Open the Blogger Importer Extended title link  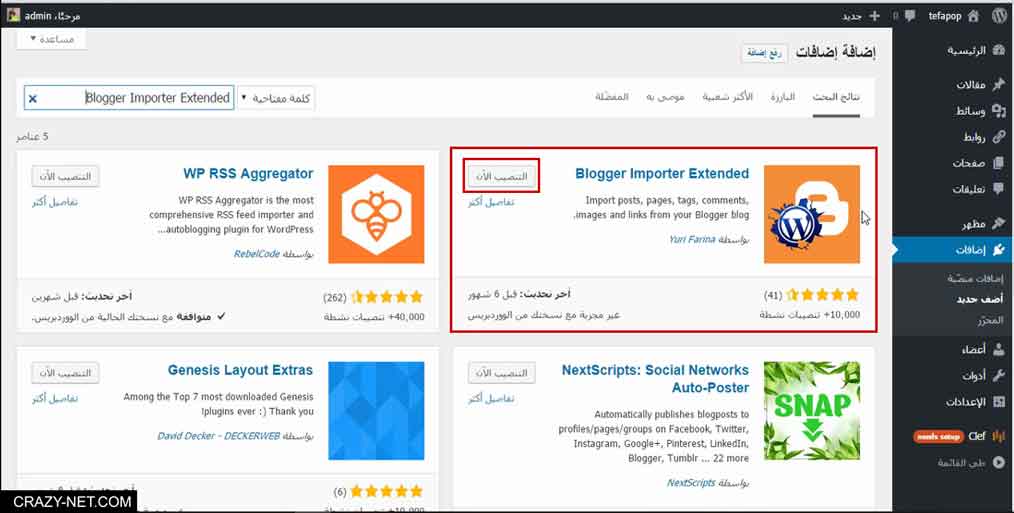(662, 173)
